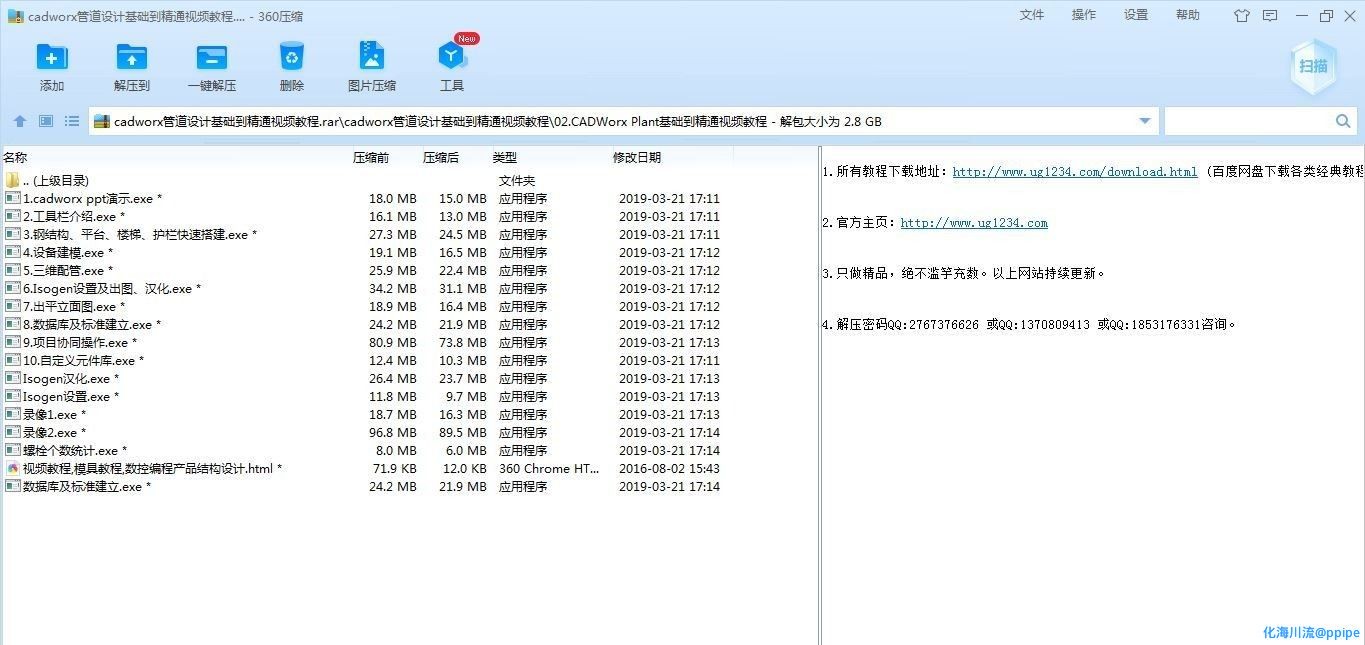Click the 解压到 (Extract to) icon

[x=132, y=56]
